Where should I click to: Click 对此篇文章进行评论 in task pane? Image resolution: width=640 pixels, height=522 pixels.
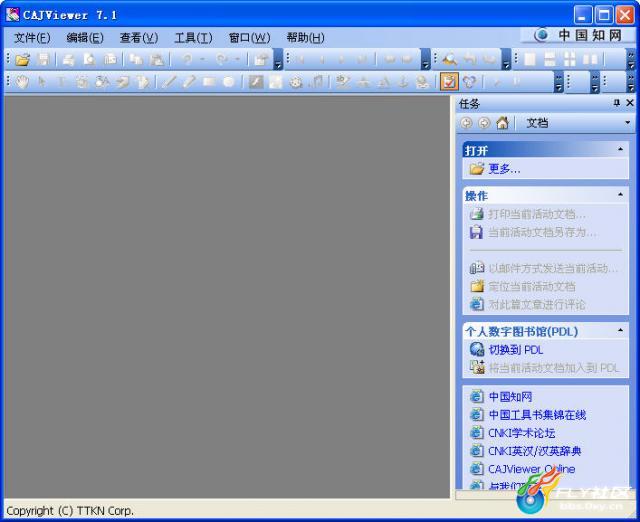(537, 304)
